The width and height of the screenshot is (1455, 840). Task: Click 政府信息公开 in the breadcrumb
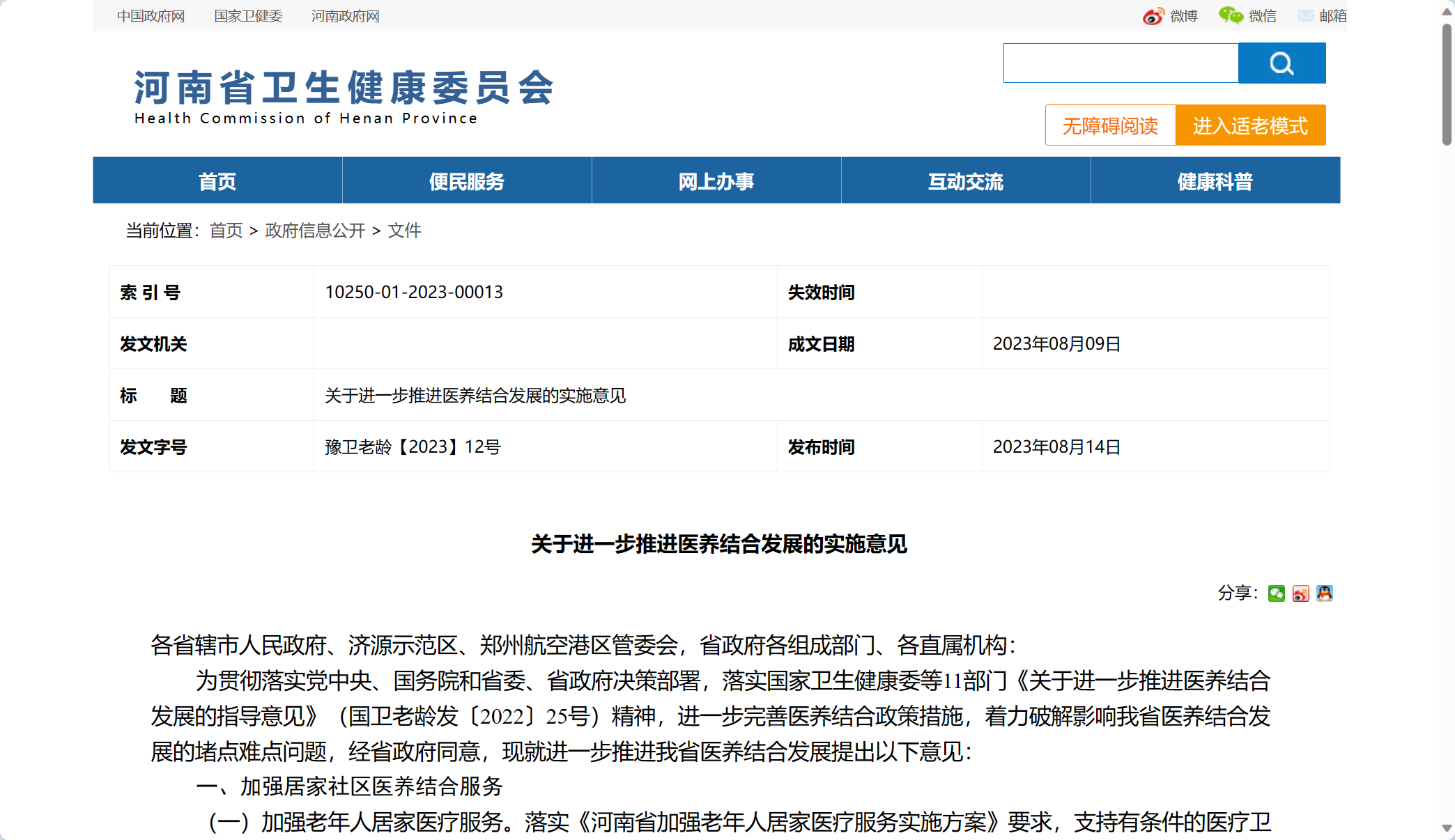[315, 231]
